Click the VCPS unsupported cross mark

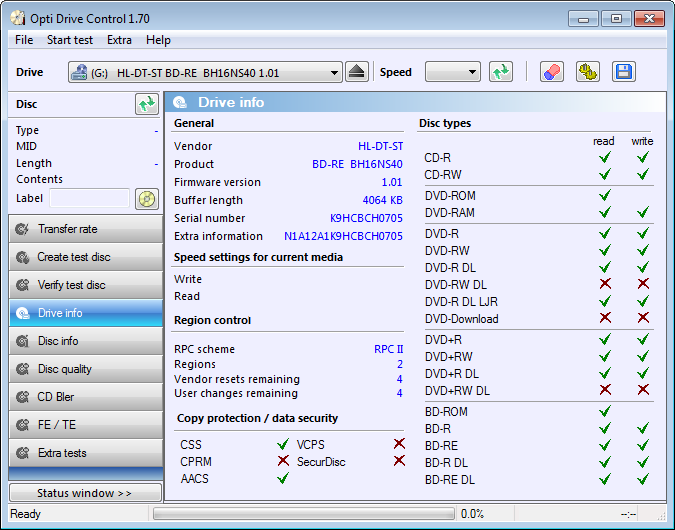(x=399, y=443)
